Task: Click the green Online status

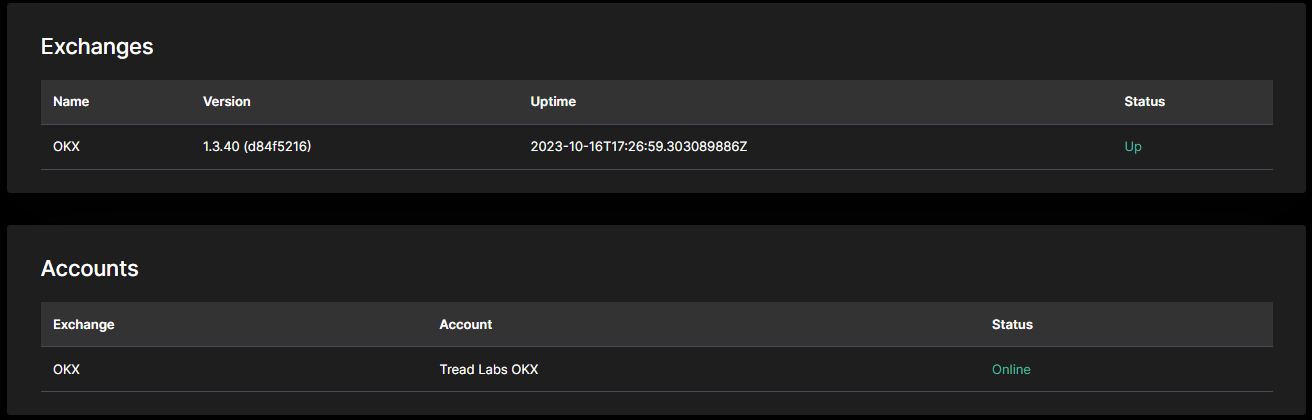Action: [x=1010, y=370]
